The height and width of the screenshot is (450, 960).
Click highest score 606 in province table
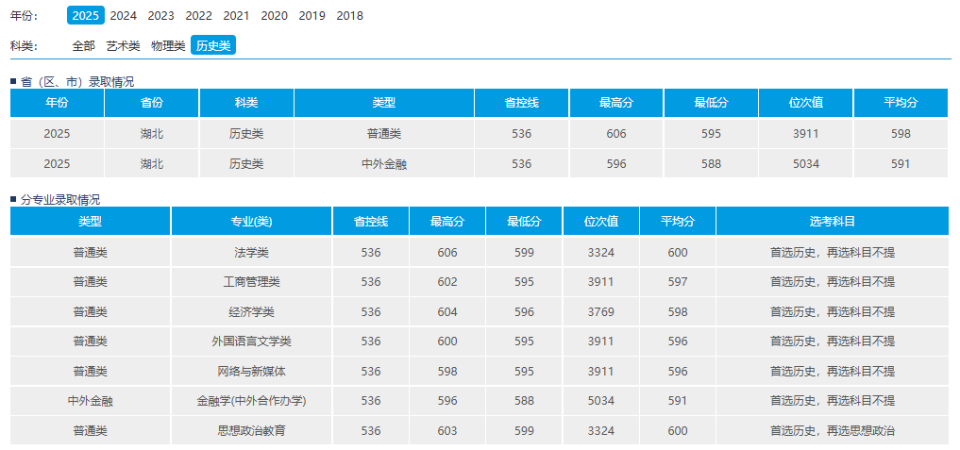pos(617,133)
